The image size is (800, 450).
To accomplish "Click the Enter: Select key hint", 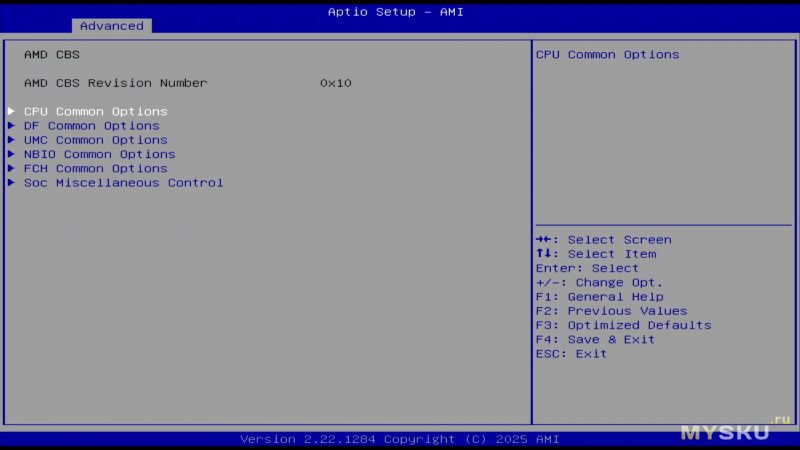I will click(x=587, y=268).
